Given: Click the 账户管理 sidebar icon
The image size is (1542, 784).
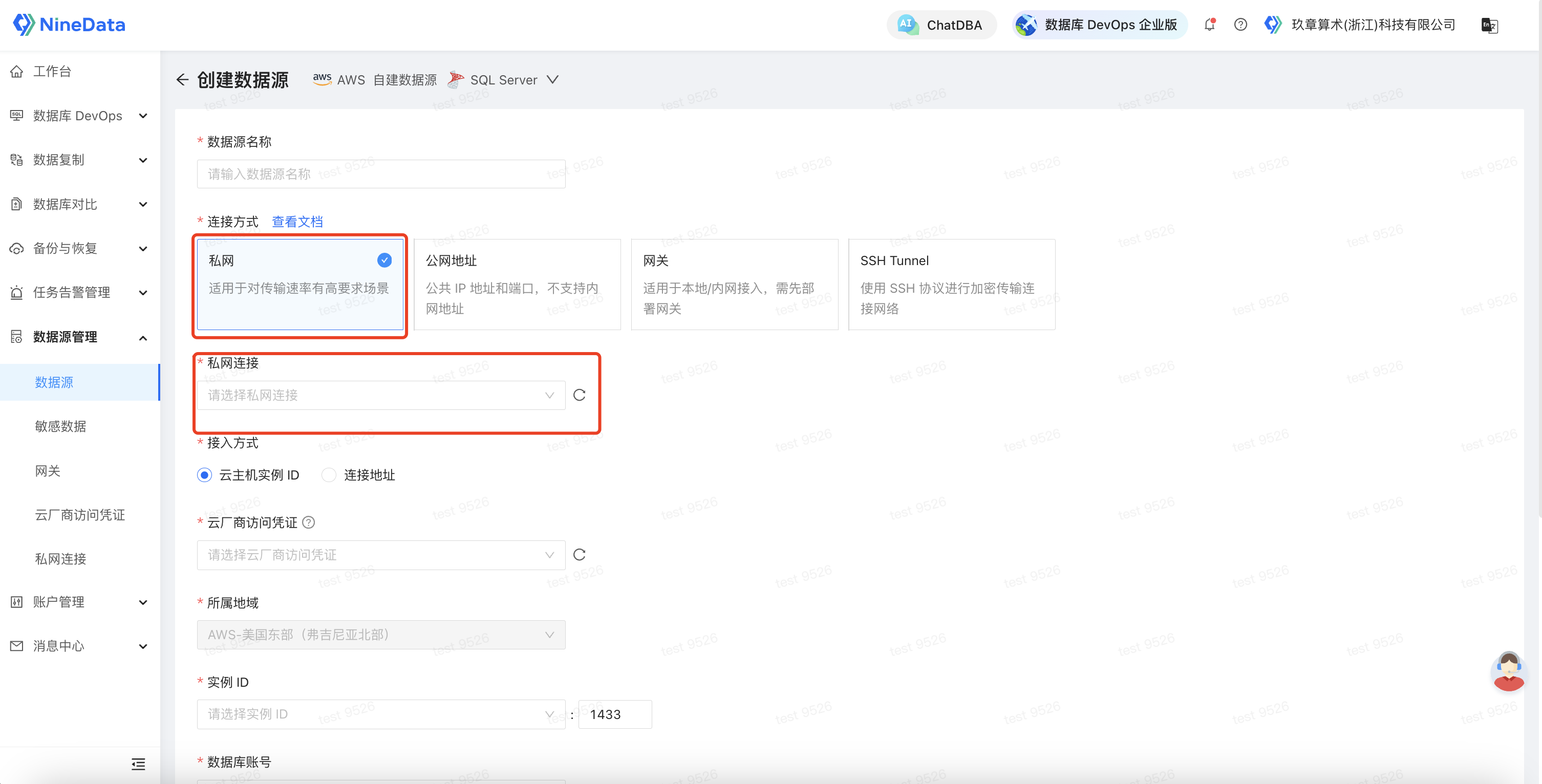Looking at the screenshot, I should click(17, 602).
